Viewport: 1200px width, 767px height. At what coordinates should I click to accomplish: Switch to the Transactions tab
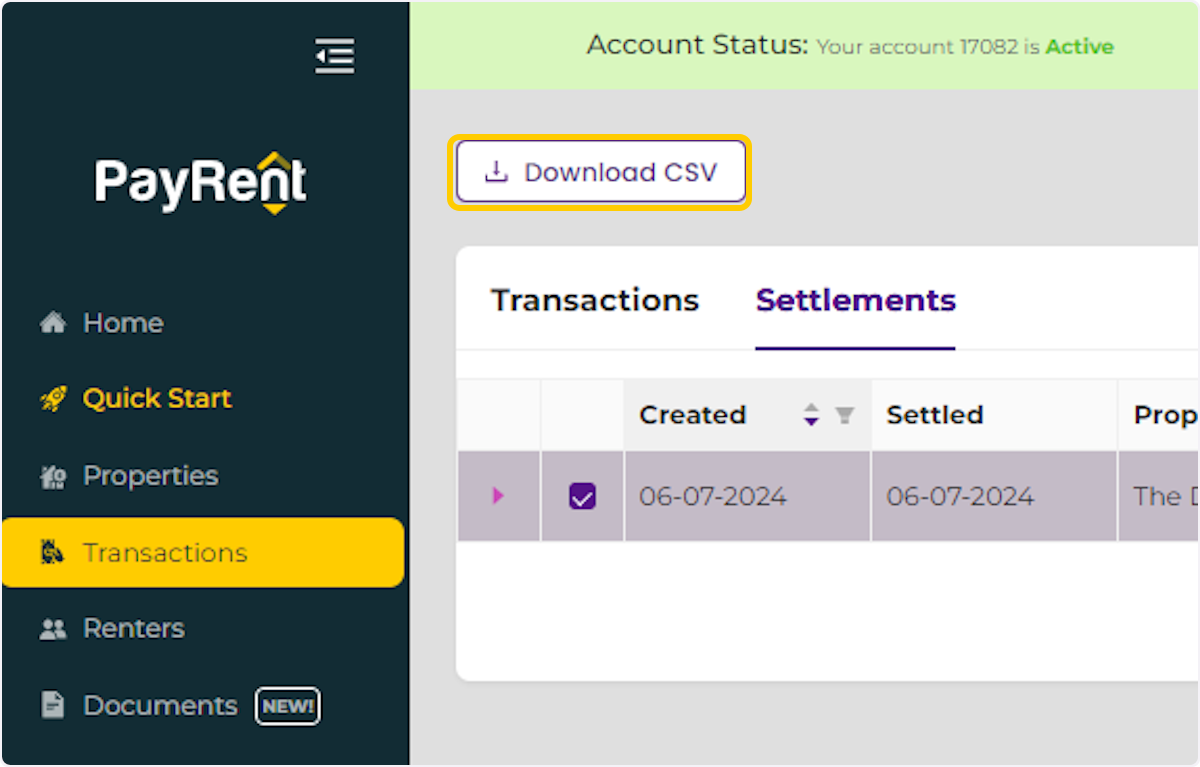pos(593,299)
